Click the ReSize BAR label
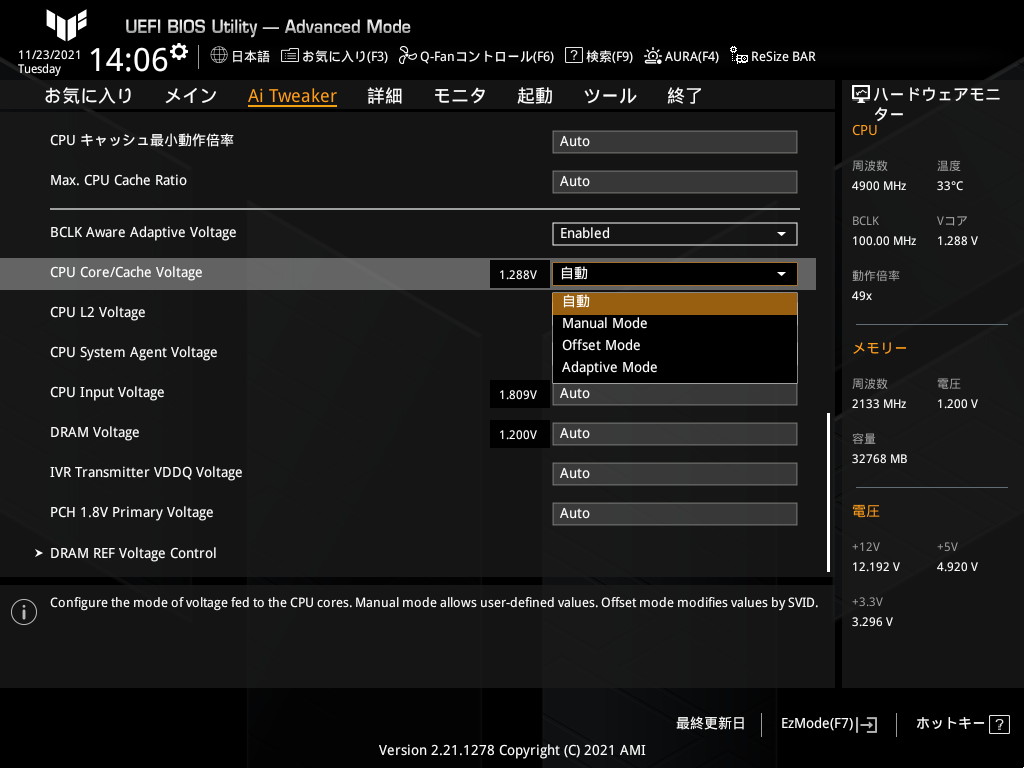The image size is (1024, 768). coord(783,56)
